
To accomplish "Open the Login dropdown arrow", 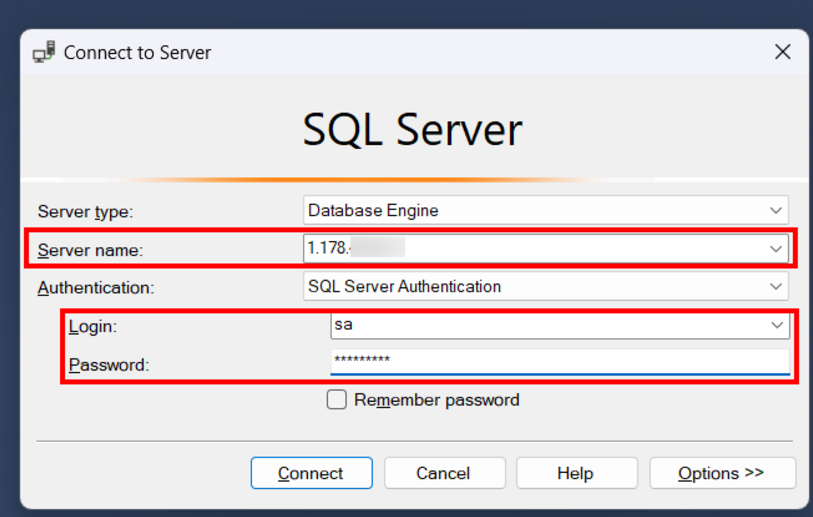I will (x=776, y=326).
